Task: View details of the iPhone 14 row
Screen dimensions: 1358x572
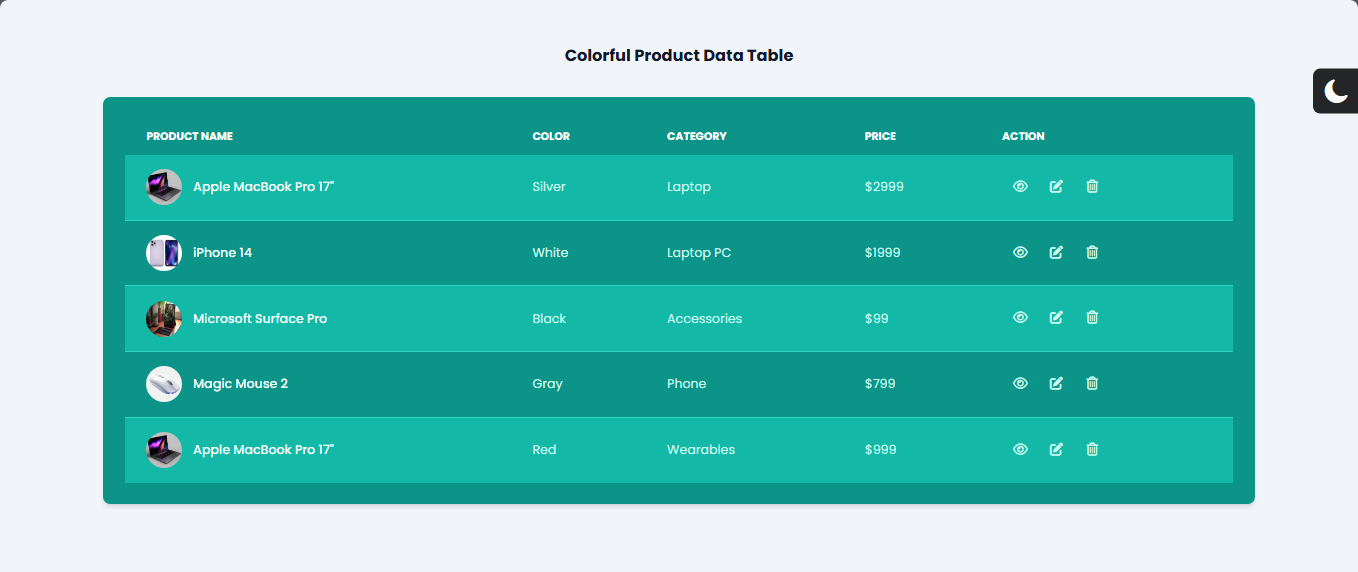Action: point(1020,253)
